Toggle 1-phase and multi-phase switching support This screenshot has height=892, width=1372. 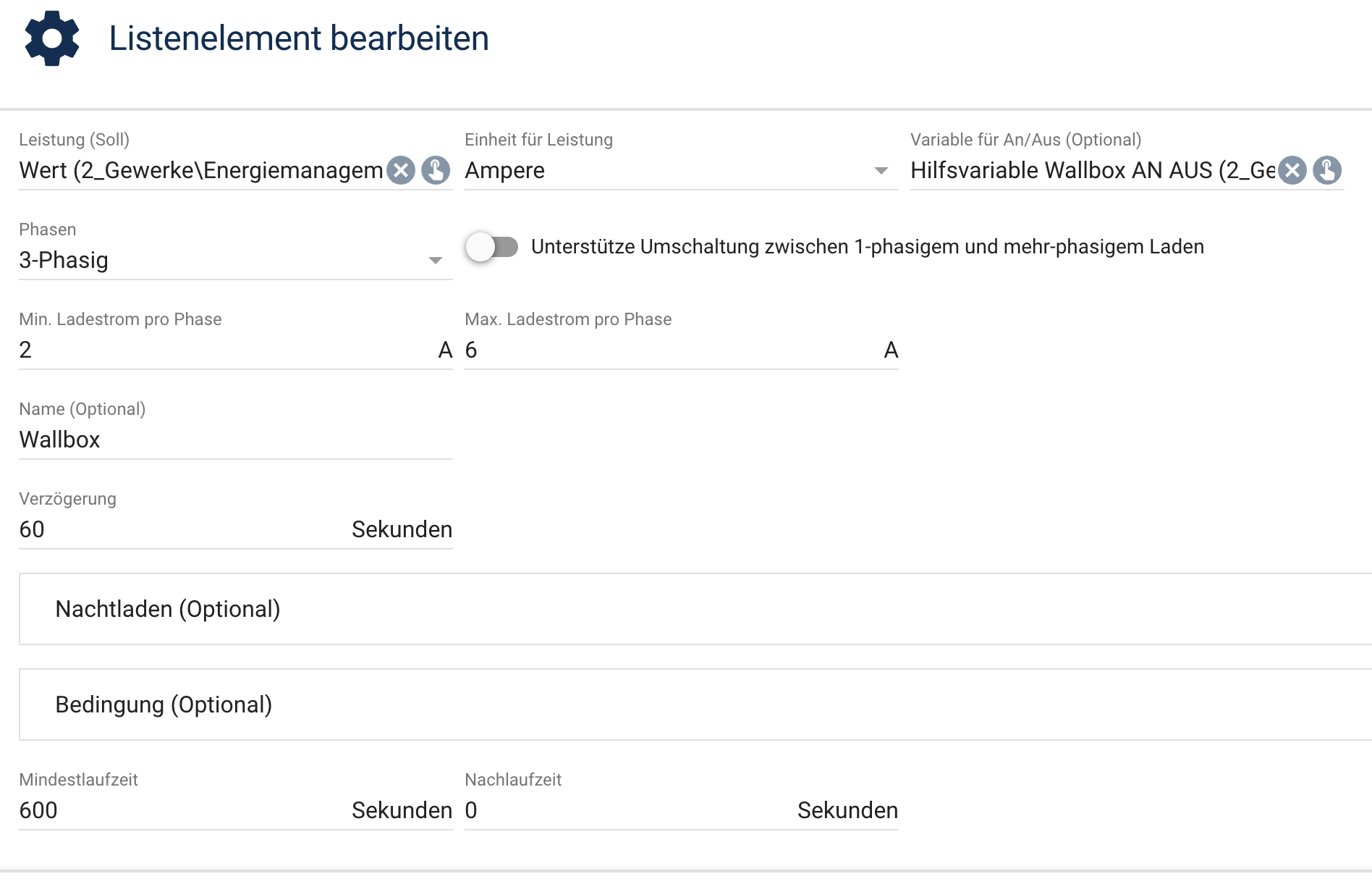coord(492,247)
